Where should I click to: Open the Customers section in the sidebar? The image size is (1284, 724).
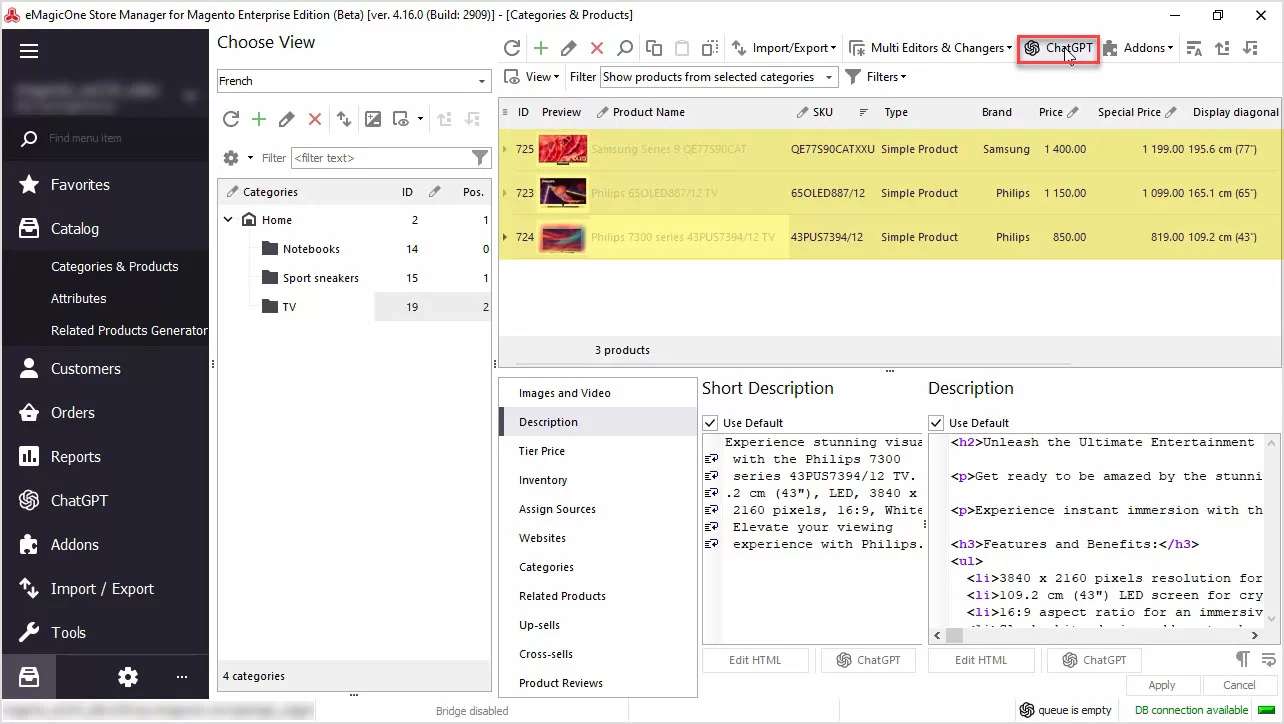point(105,368)
